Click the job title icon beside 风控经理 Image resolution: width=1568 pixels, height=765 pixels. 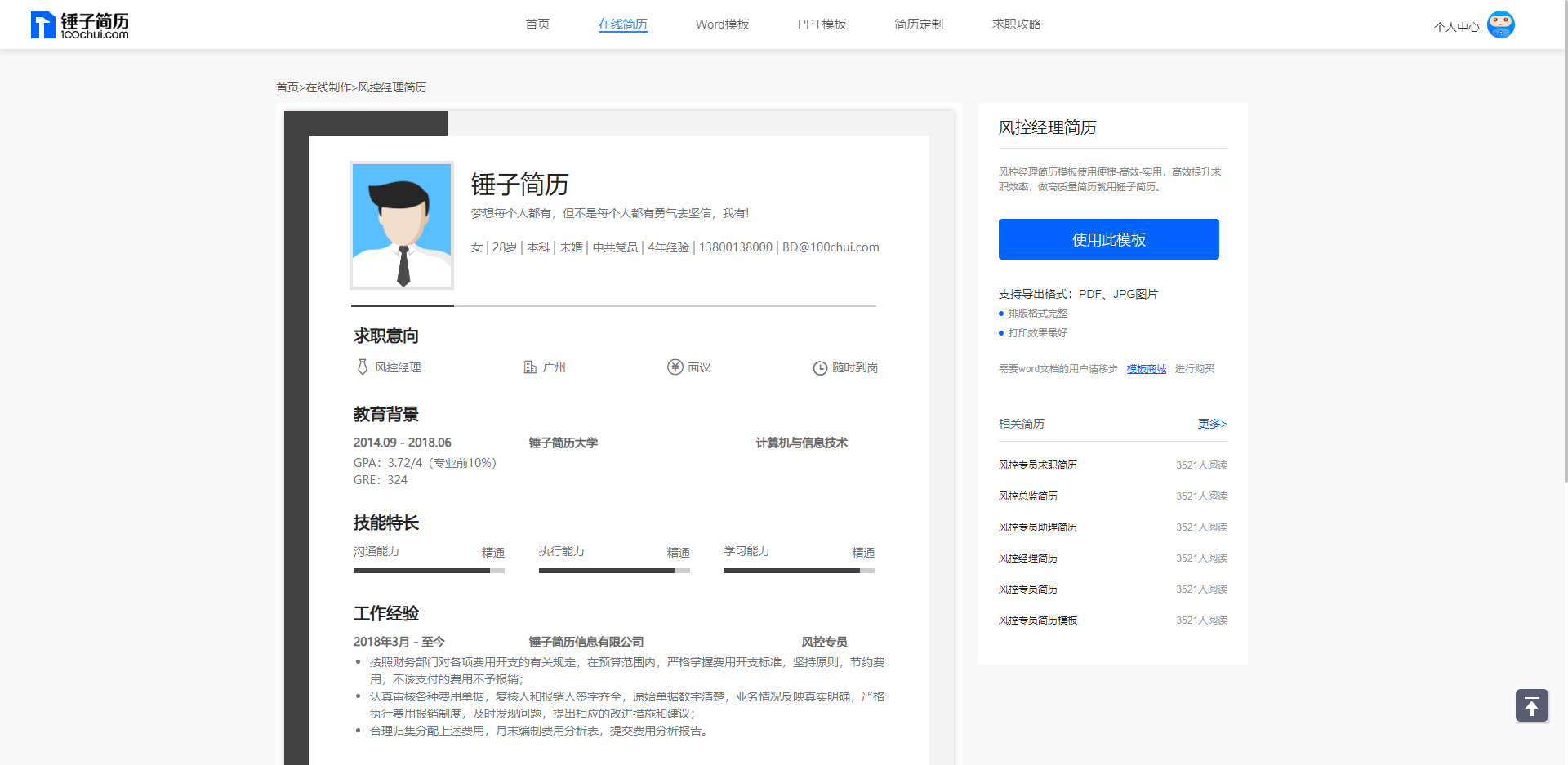tap(363, 367)
